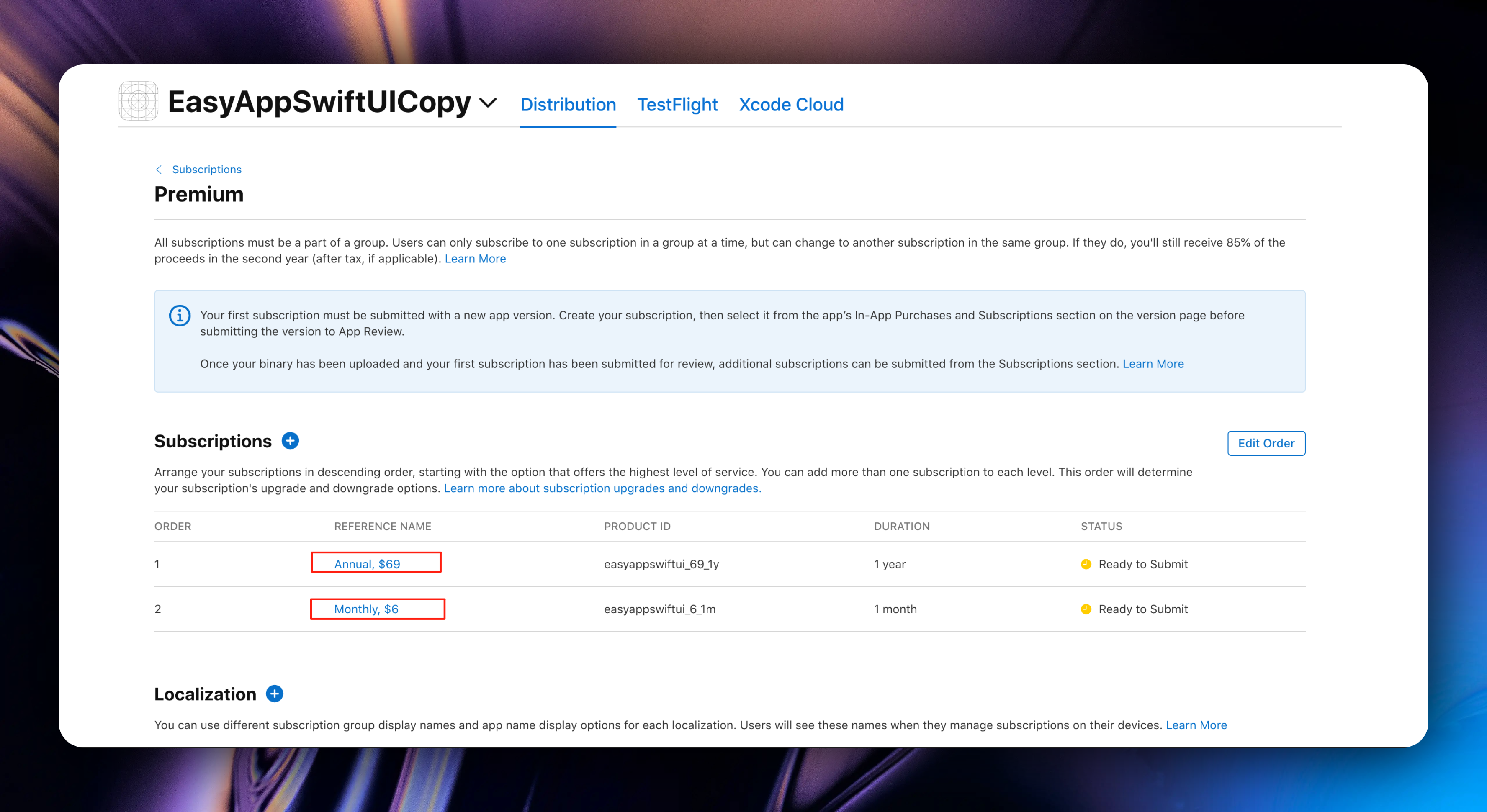1487x812 pixels.
Task: Click the Subscriptions breadcrumb link
Action: click(207, 169)
